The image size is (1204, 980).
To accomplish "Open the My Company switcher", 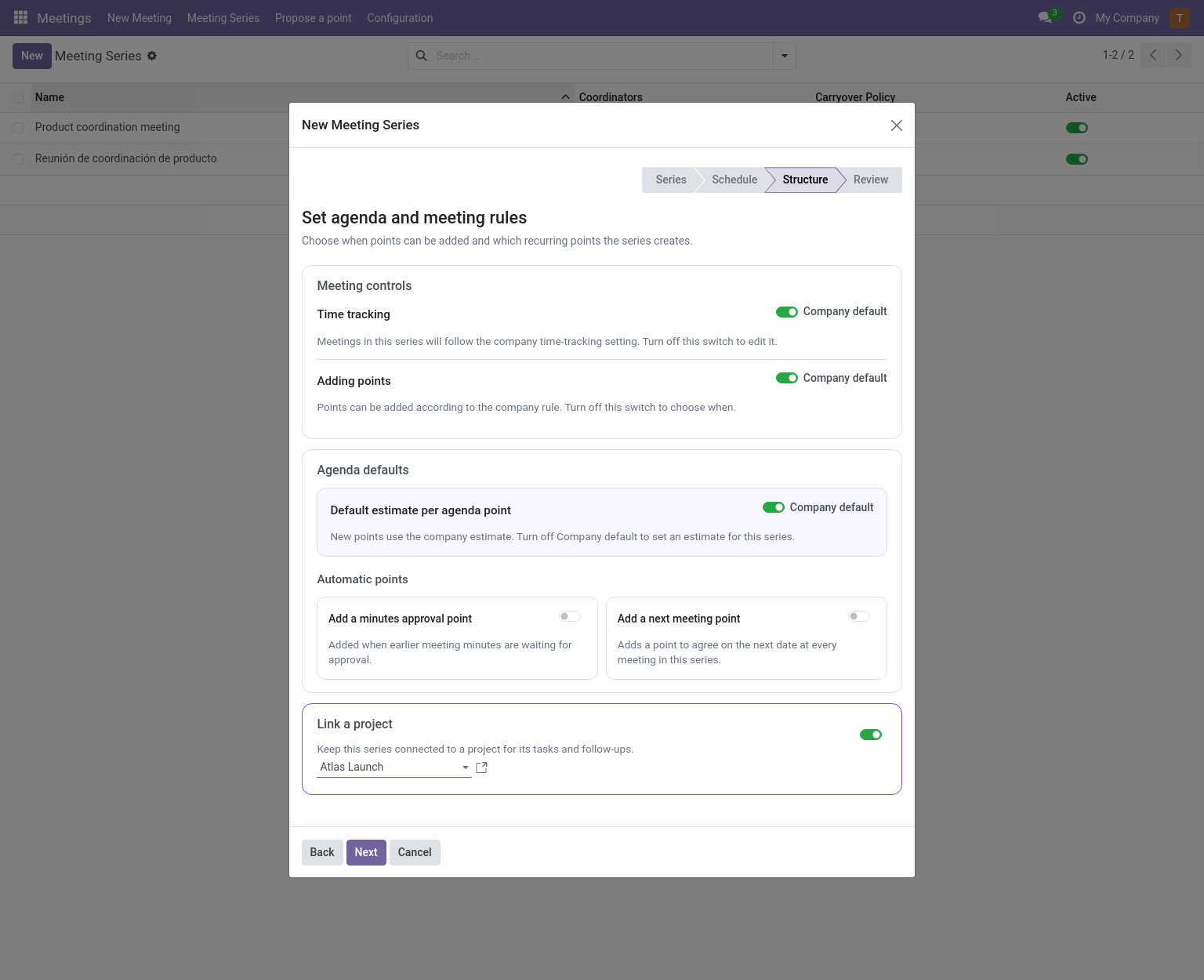I will pos(1127,18).
